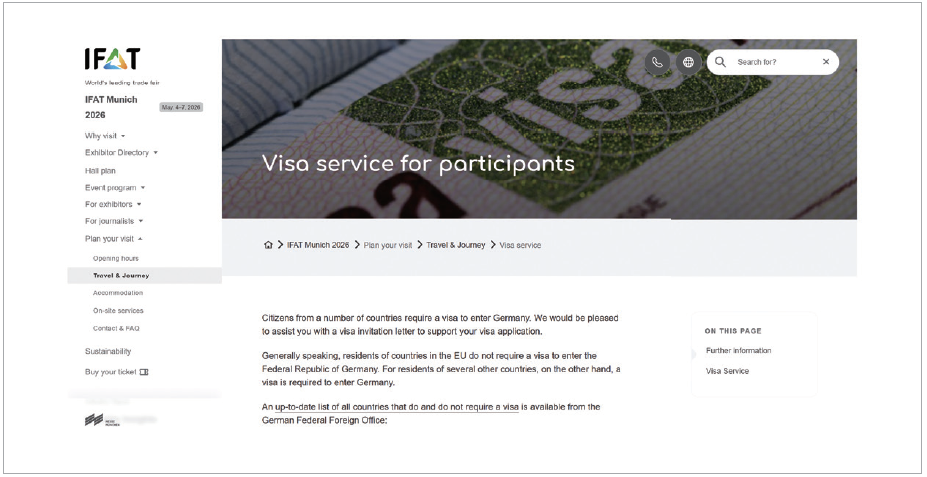
Task: Select Accommodation in the sidebar
Action: (x=118, y=293)
